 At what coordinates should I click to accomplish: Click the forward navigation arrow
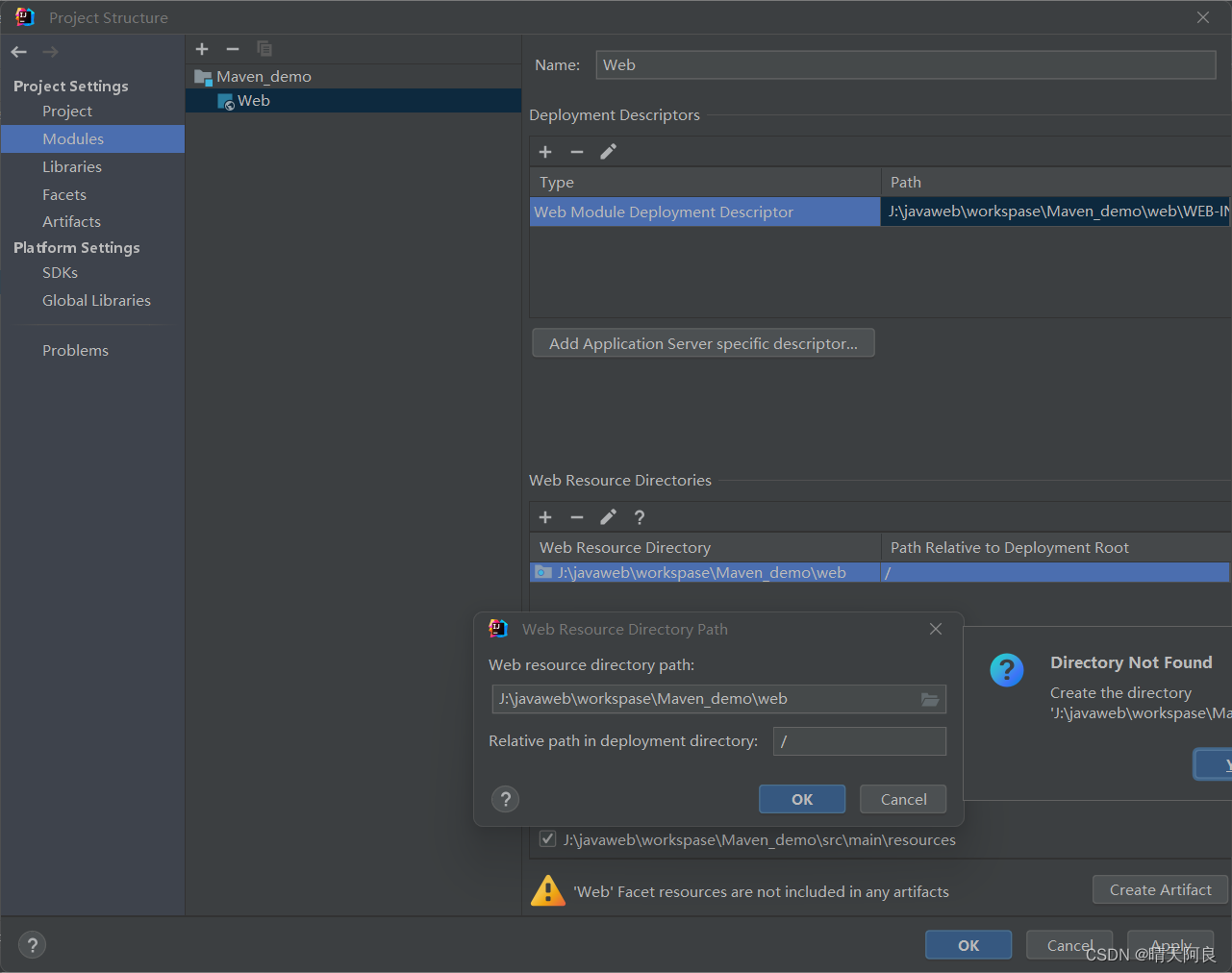click(50, 52)
